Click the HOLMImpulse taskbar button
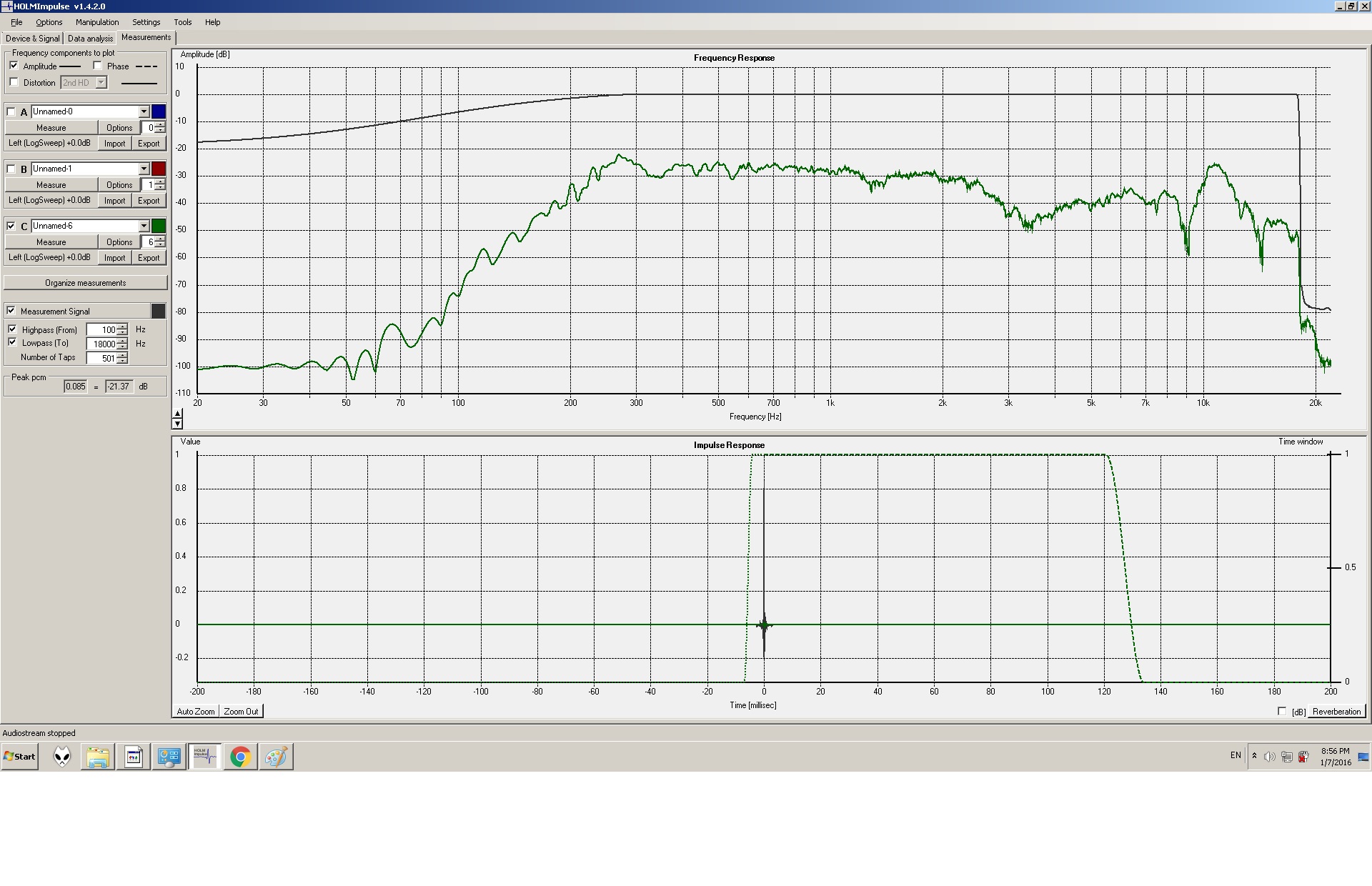The image size is (1372, 886). pos(205,757)
